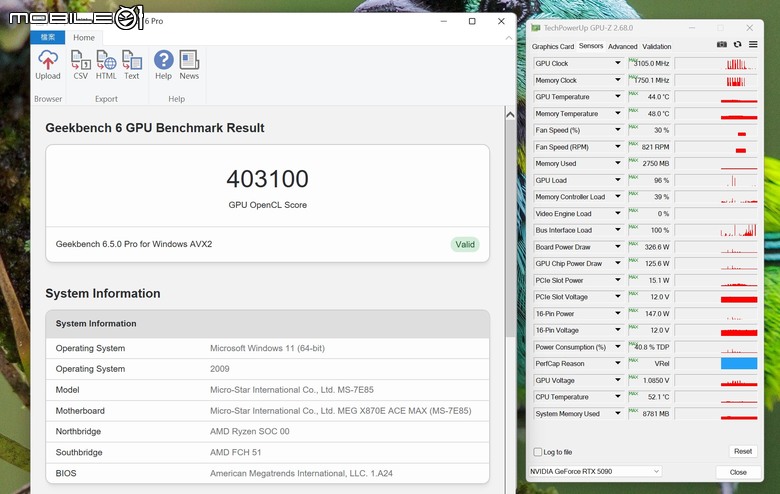Open Geekbench Help icon
780x494 pixels.
click(163, 65)
